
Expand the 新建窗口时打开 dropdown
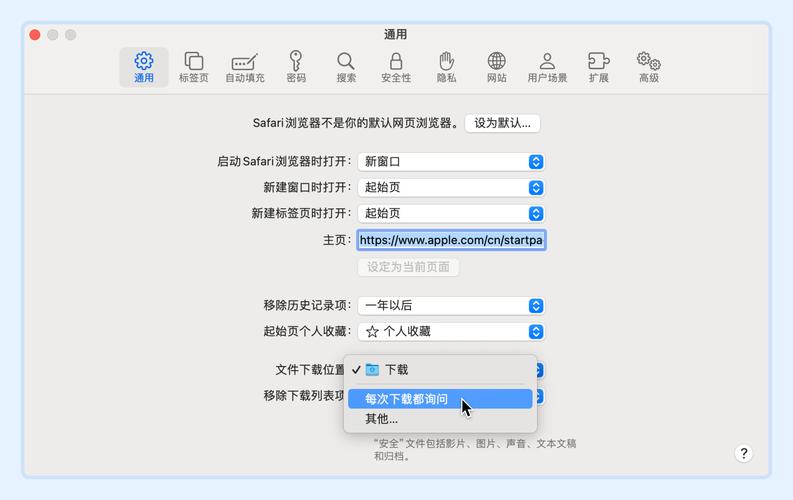(451, 187)
